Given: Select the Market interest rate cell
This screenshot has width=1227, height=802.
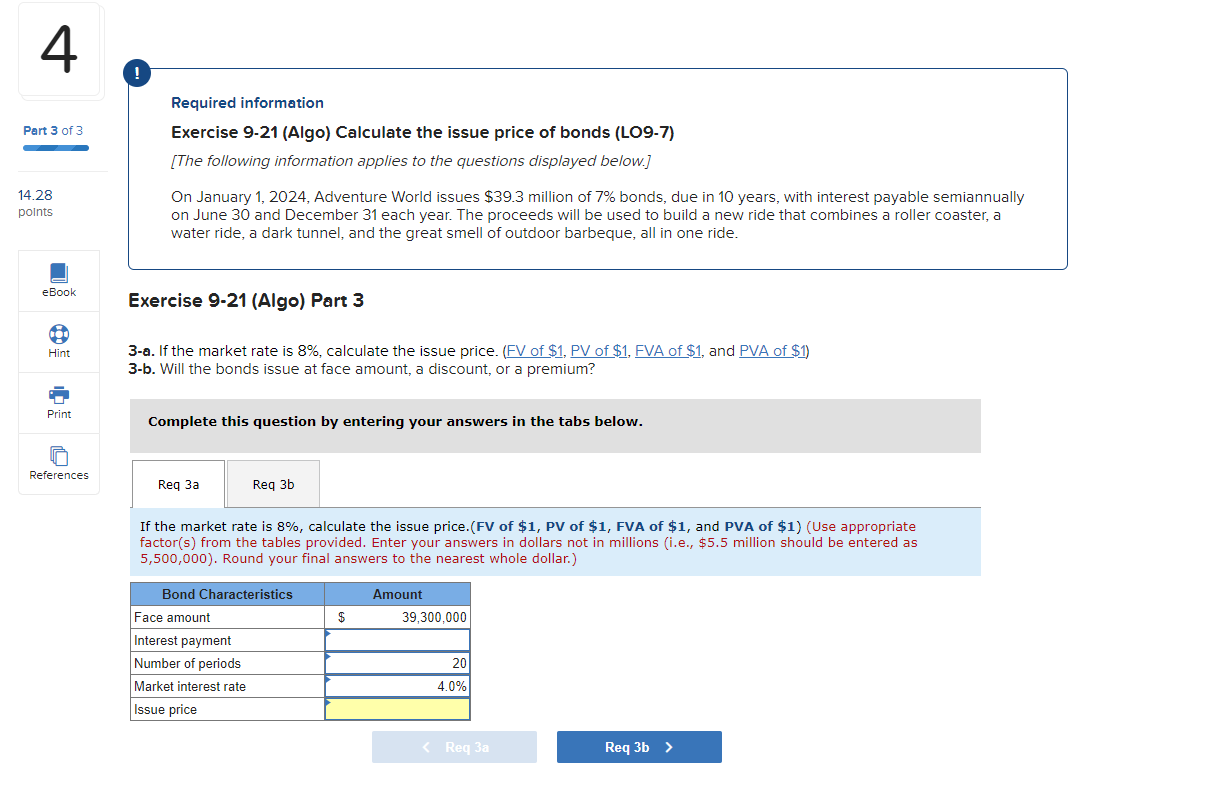Looking at the screenshot, I should pyautogui.click(x=397, y=686).
